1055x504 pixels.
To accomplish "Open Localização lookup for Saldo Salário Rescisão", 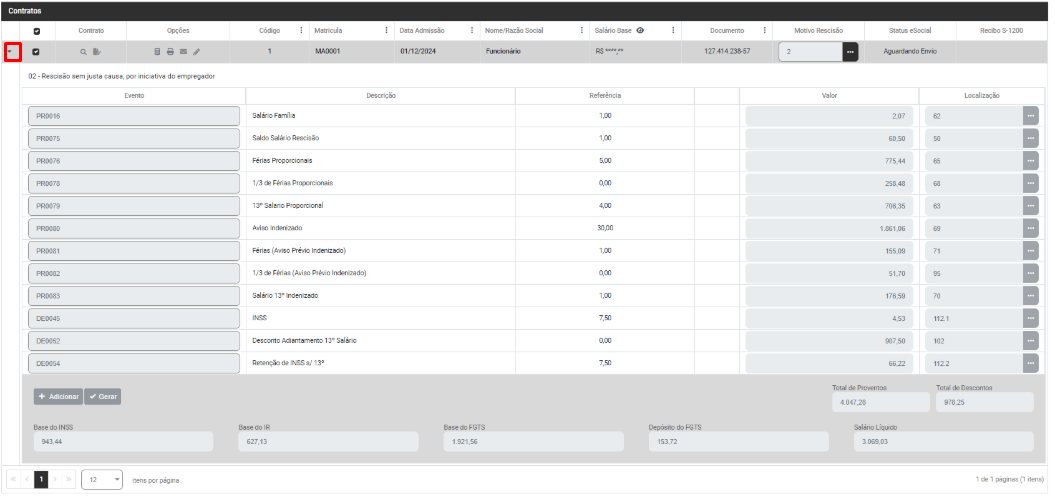I will (x=1031, y=138).
